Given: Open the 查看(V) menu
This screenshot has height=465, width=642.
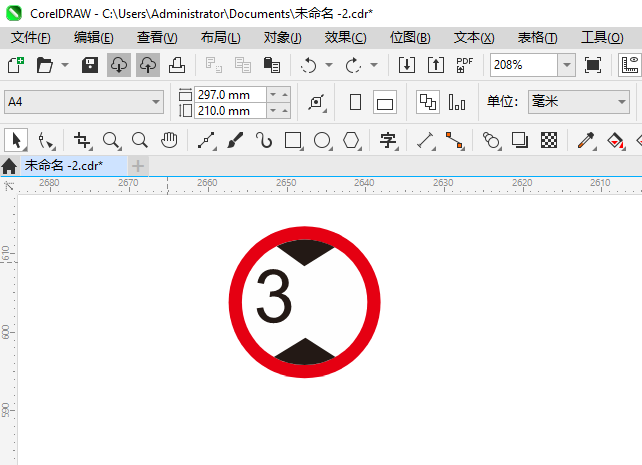Looking at the screenshot, I should (157, 38).
